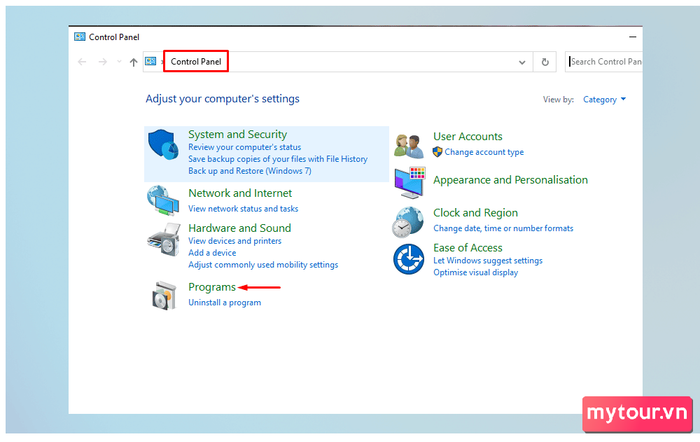
Task: Open the View by Category dropdown
Action: pyautogui.click(x=604, y=100)
